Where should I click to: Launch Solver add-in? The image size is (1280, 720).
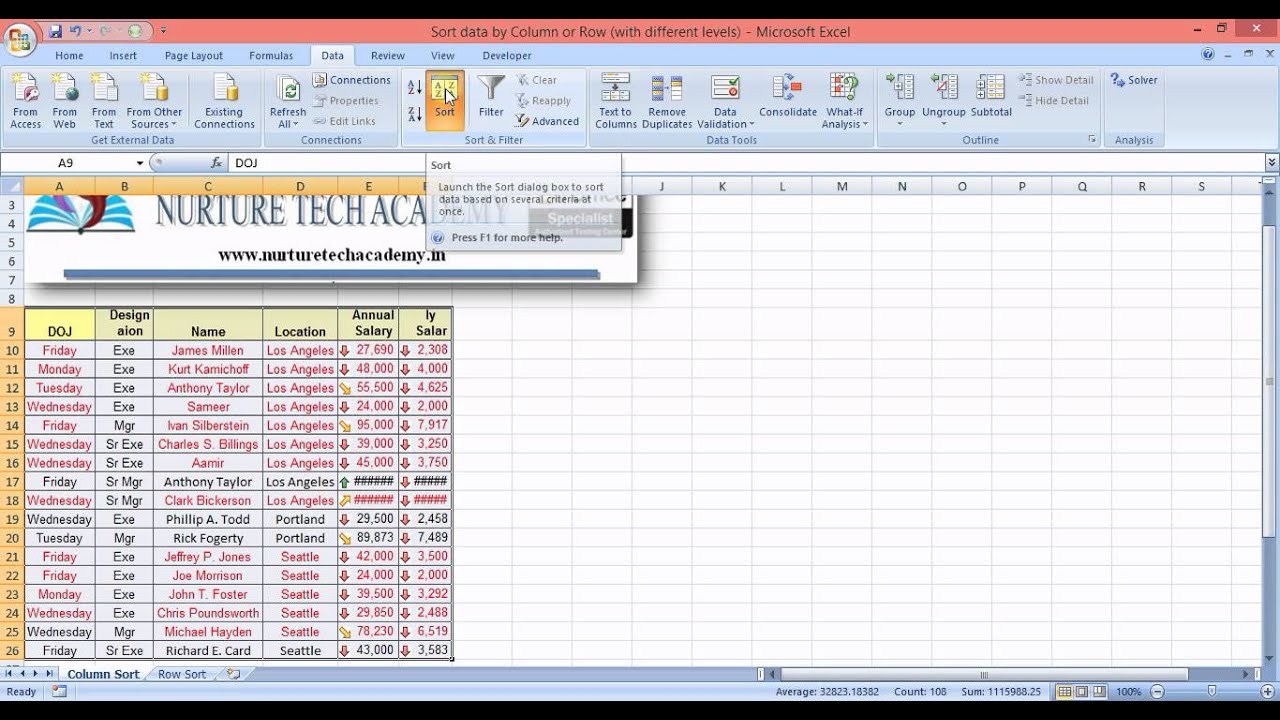coord(1134,80)
